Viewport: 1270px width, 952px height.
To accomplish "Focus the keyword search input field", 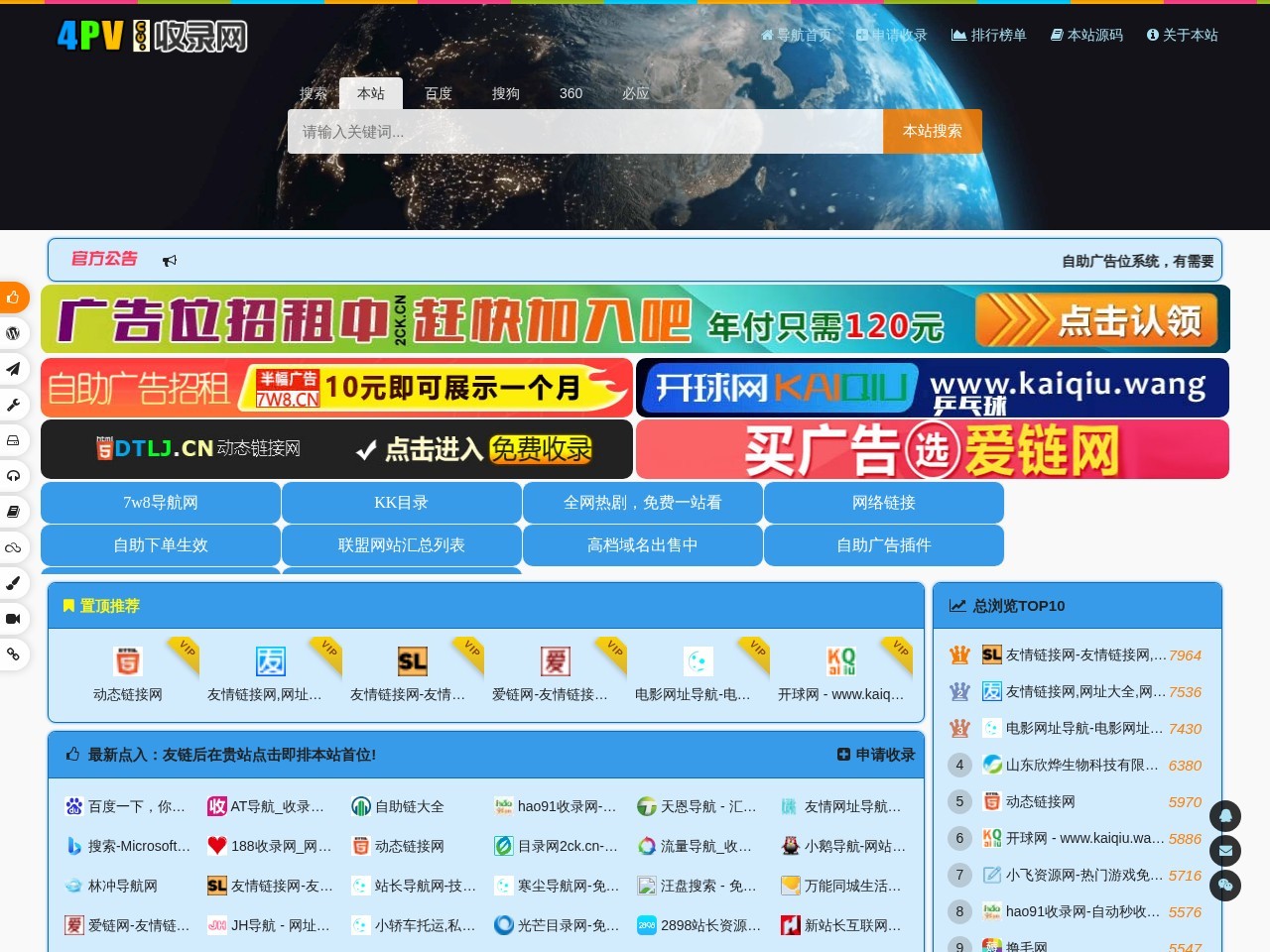I will pos(585,131).
